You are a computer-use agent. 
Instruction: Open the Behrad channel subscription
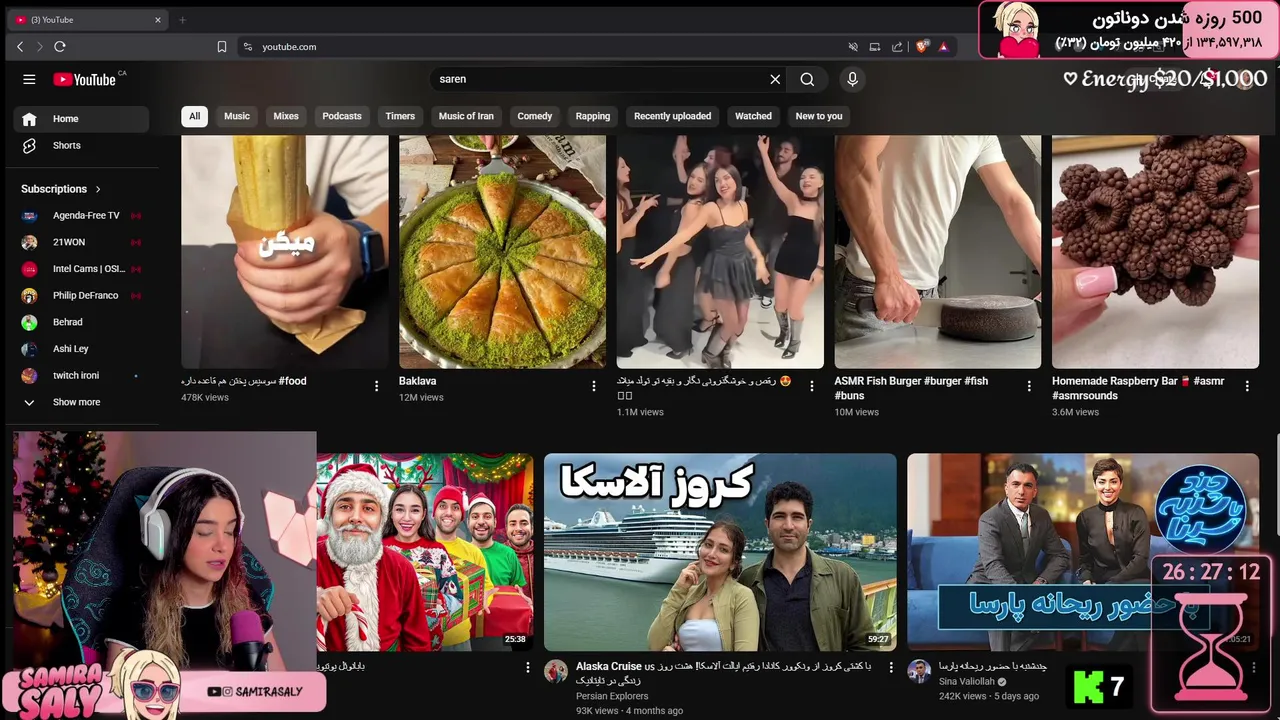tap(81, 322)
